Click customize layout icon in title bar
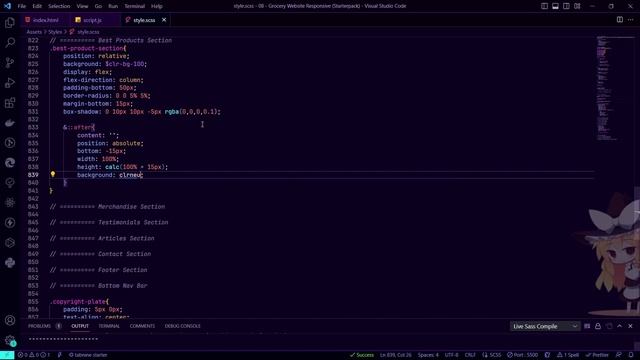The width and height of the screenshot is (640, 360). point(577,6)
